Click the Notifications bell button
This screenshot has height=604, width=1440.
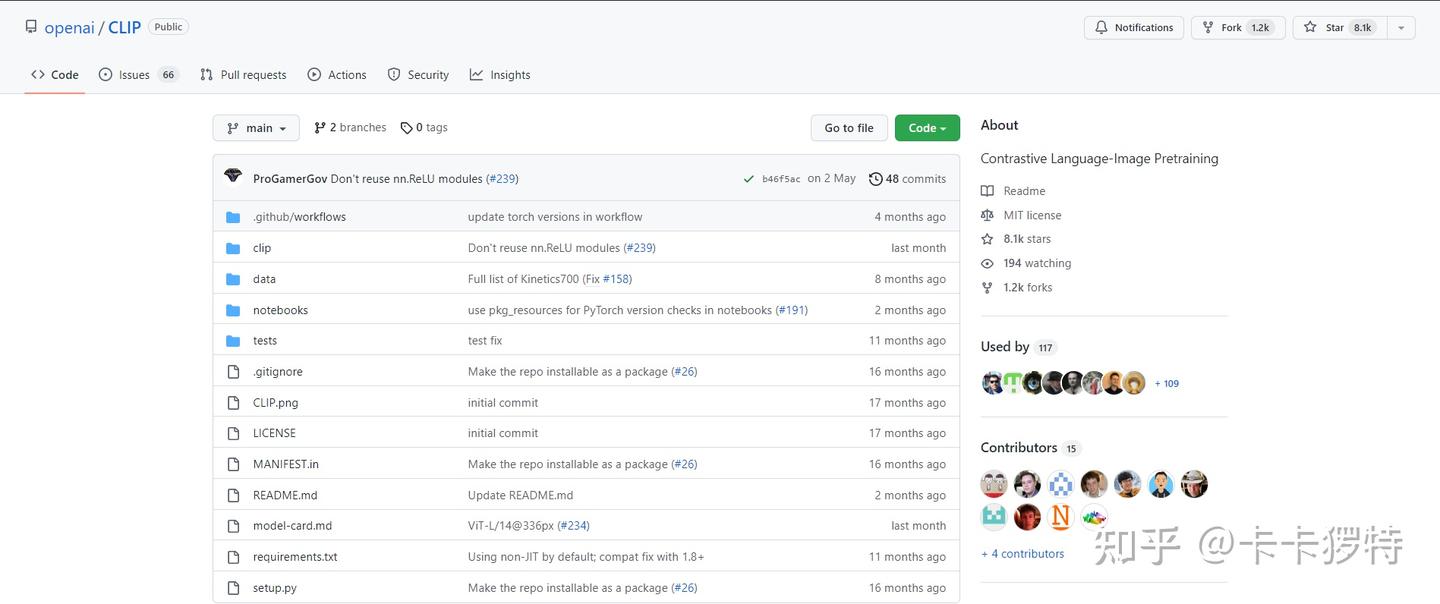tap(1134, 28)
